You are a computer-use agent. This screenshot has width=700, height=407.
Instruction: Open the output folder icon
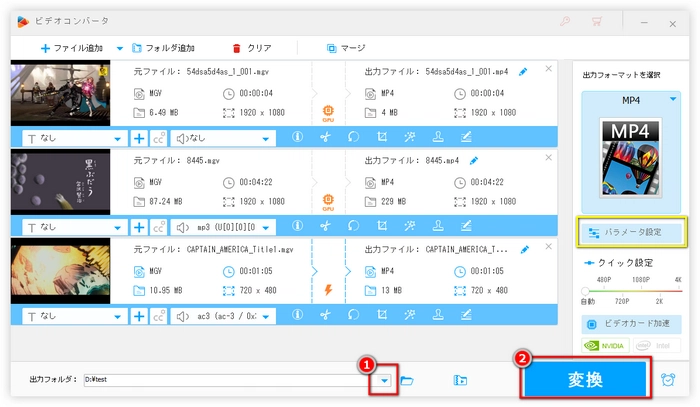tap(407, 380)
